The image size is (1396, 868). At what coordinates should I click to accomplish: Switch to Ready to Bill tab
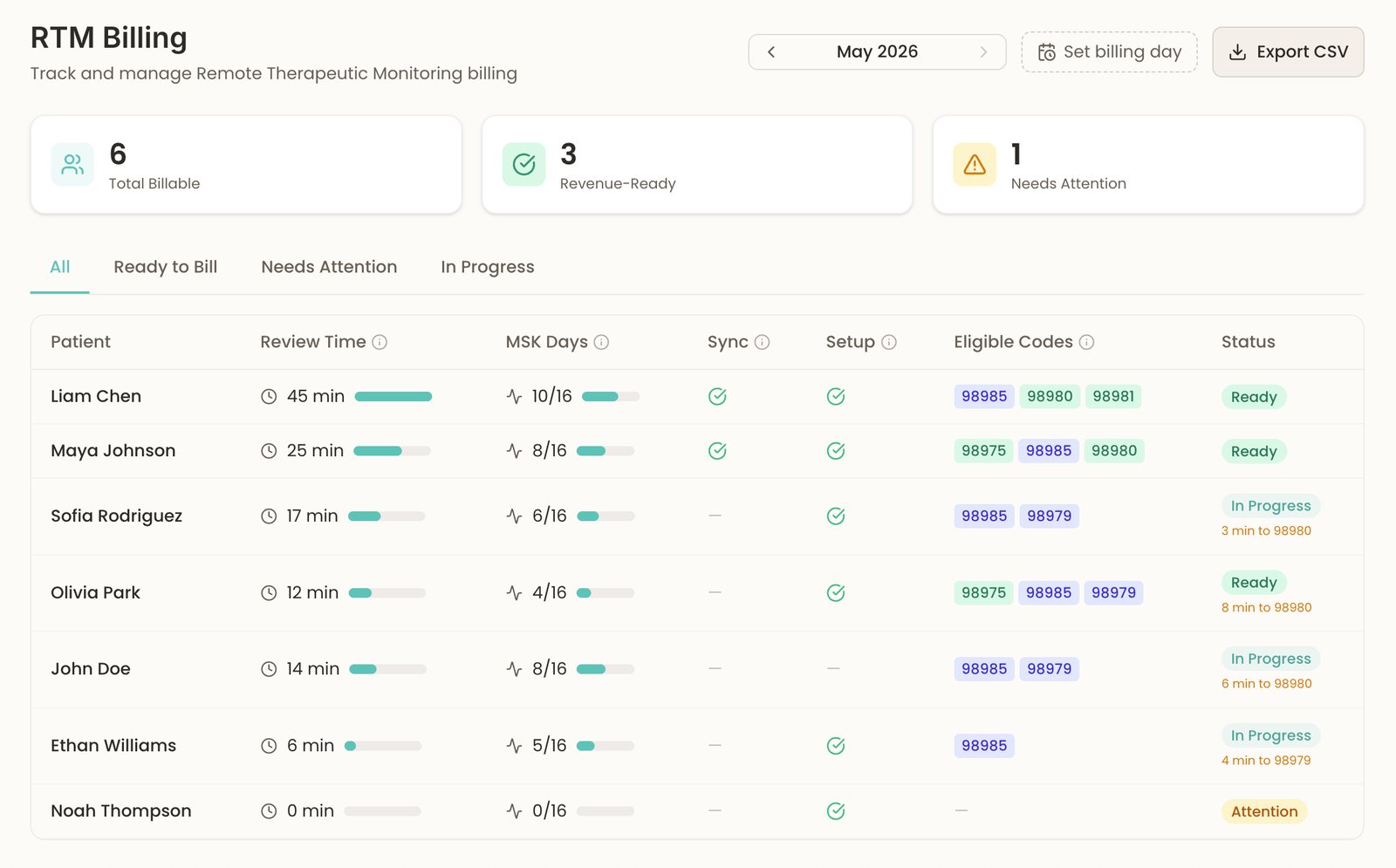[x=166, y=267]
